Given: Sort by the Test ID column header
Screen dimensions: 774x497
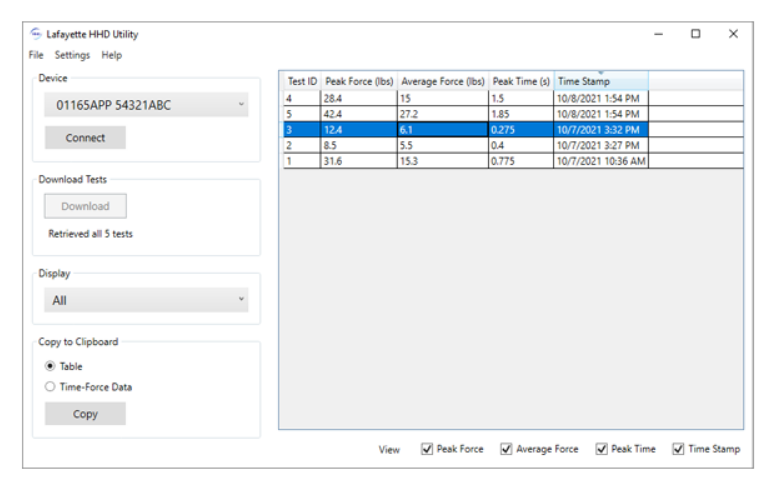Looking at the screenshot, I should 302,81.
